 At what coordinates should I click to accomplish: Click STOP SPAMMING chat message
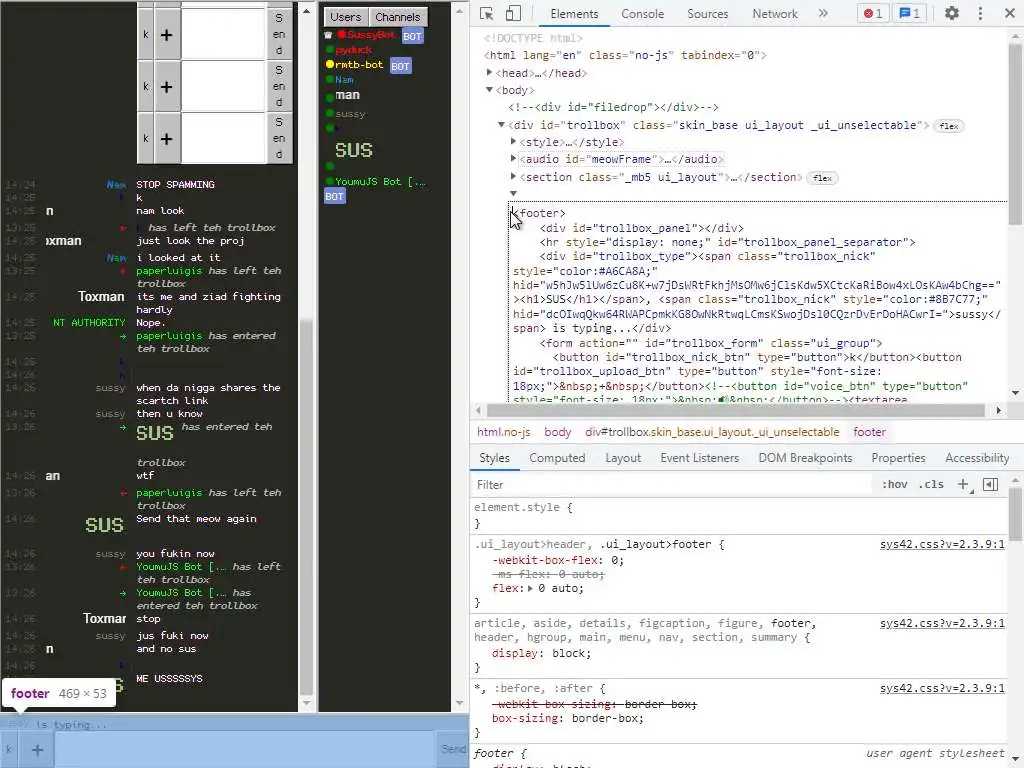pos(175,185)
